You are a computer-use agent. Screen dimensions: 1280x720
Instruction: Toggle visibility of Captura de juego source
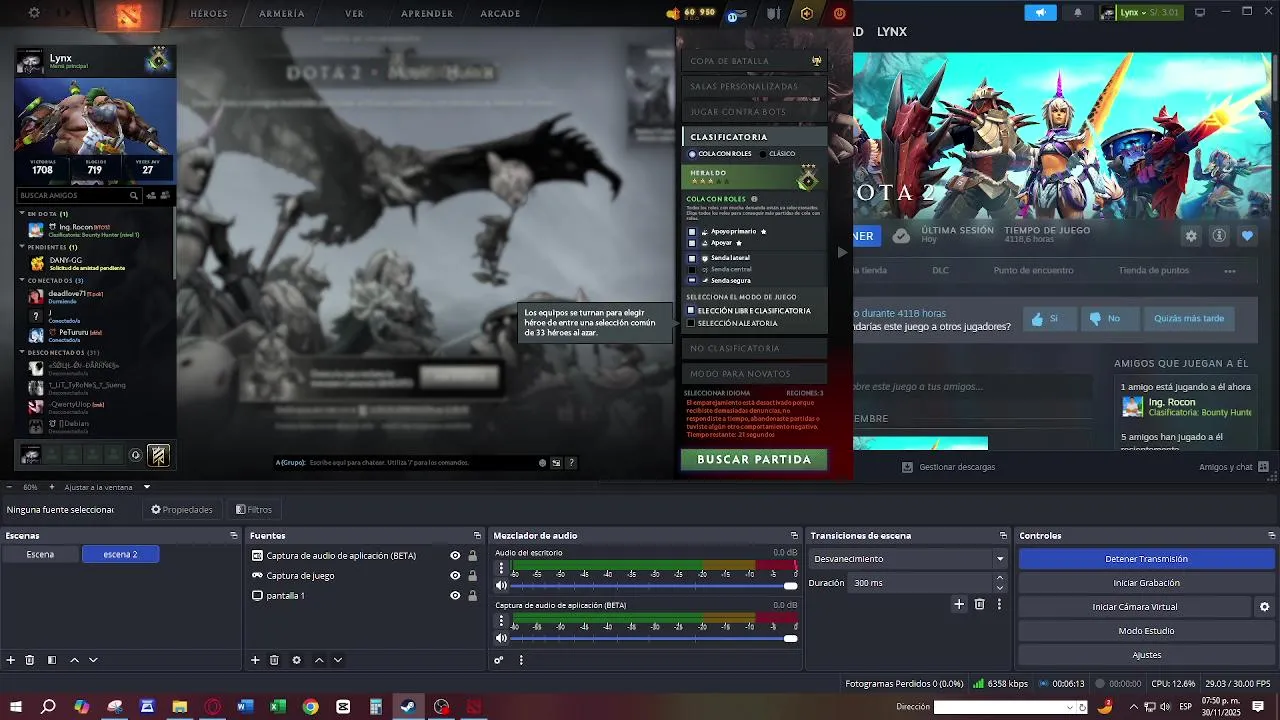455,576
